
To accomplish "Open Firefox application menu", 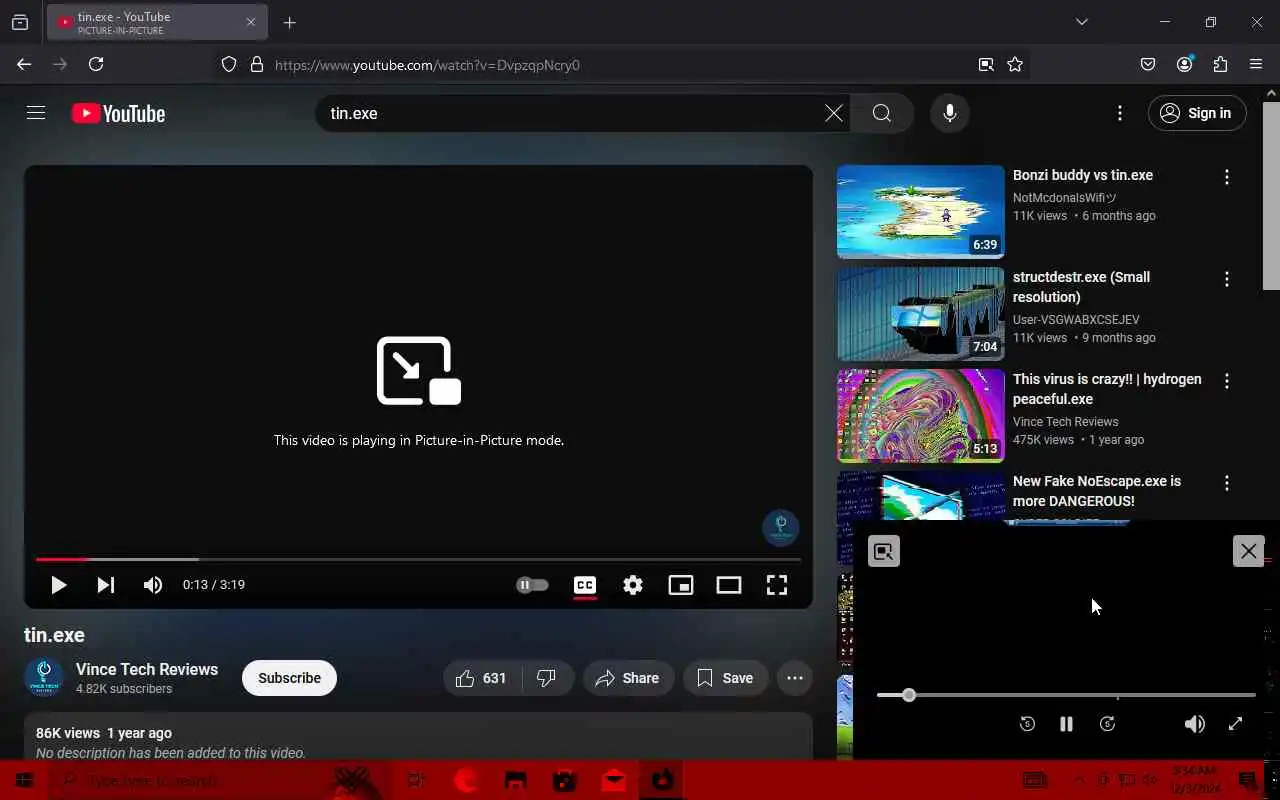I will pos(1256,64).
